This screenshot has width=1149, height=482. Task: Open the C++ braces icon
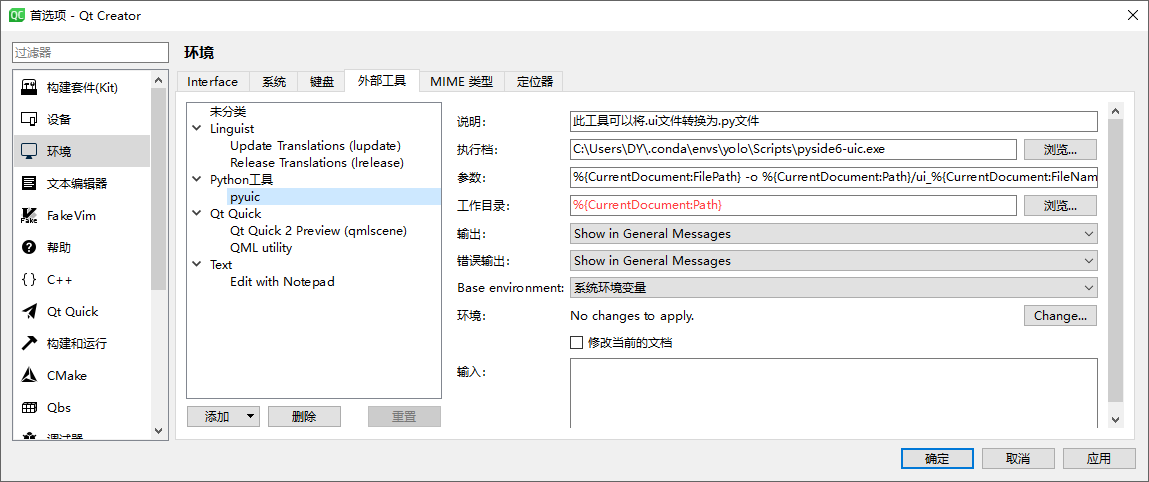[x=29, y=279]
